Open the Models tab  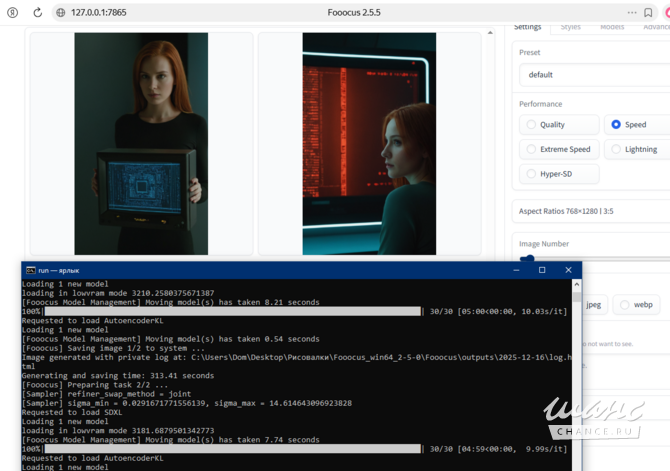pos(612,27)
